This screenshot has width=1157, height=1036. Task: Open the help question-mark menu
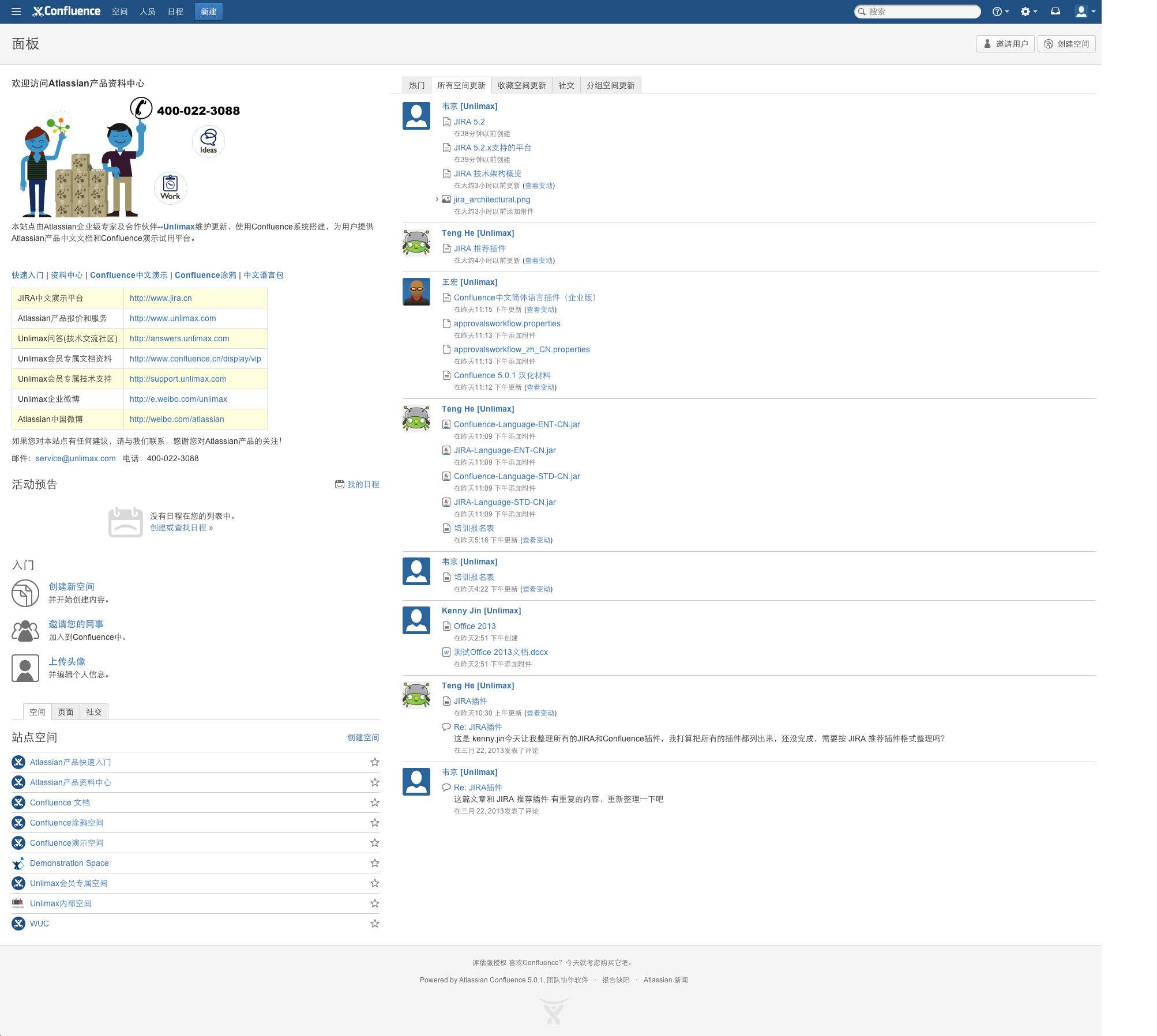[1000, 12]
